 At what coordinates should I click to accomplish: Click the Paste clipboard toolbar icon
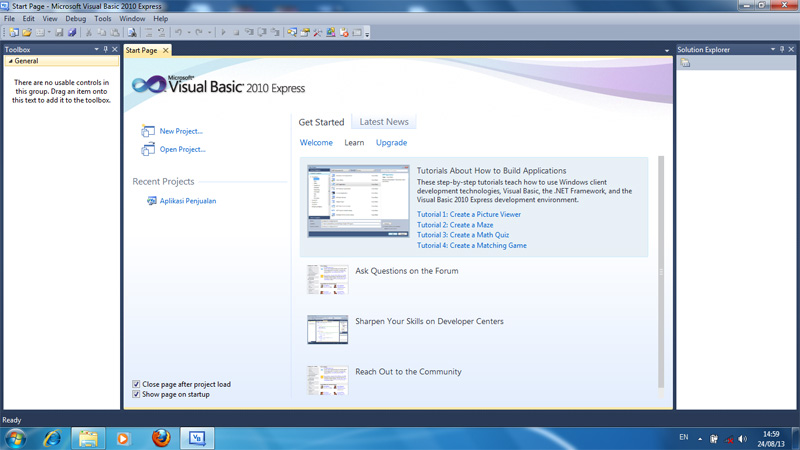tap(115, 33)
